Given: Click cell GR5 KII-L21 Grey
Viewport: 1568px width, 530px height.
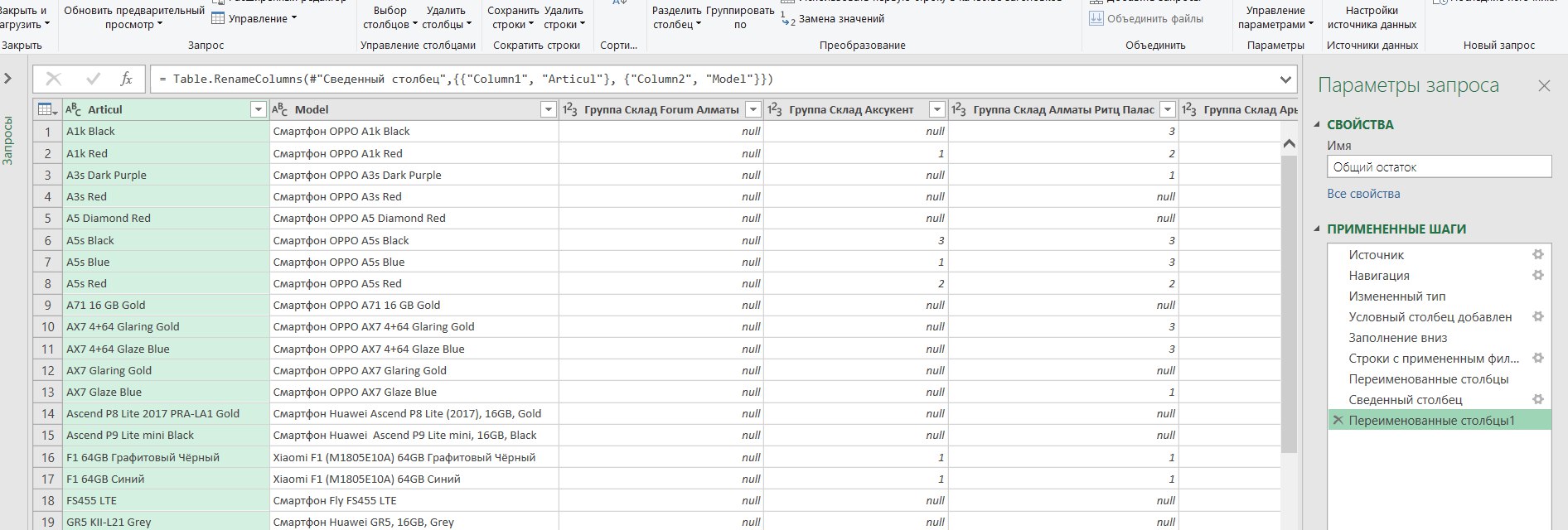Looking at the screenshot, I should coord(166,522).
